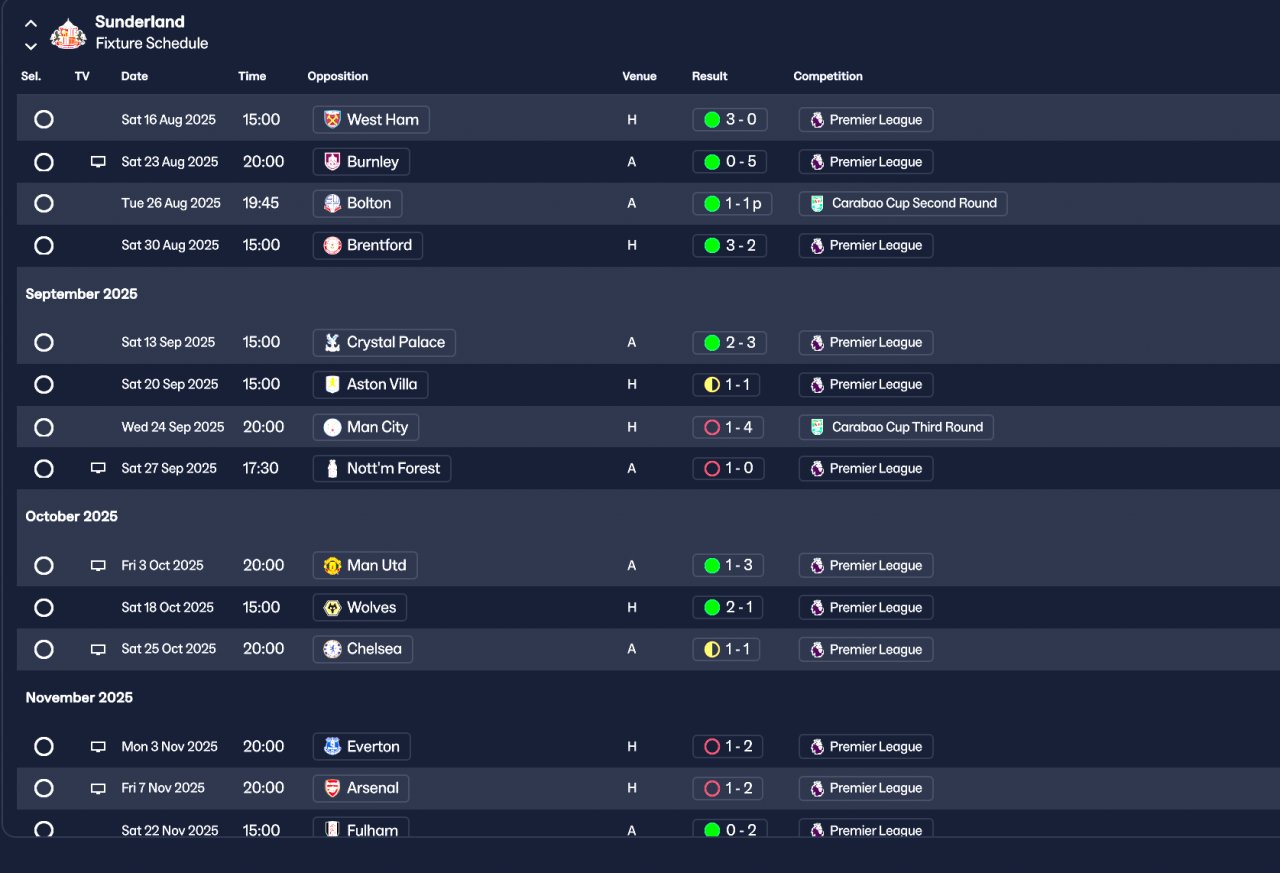Sort fixtures by the Result column header
Image resolution: width=1280 pixels, height=873 pixels.
(710, 76)
